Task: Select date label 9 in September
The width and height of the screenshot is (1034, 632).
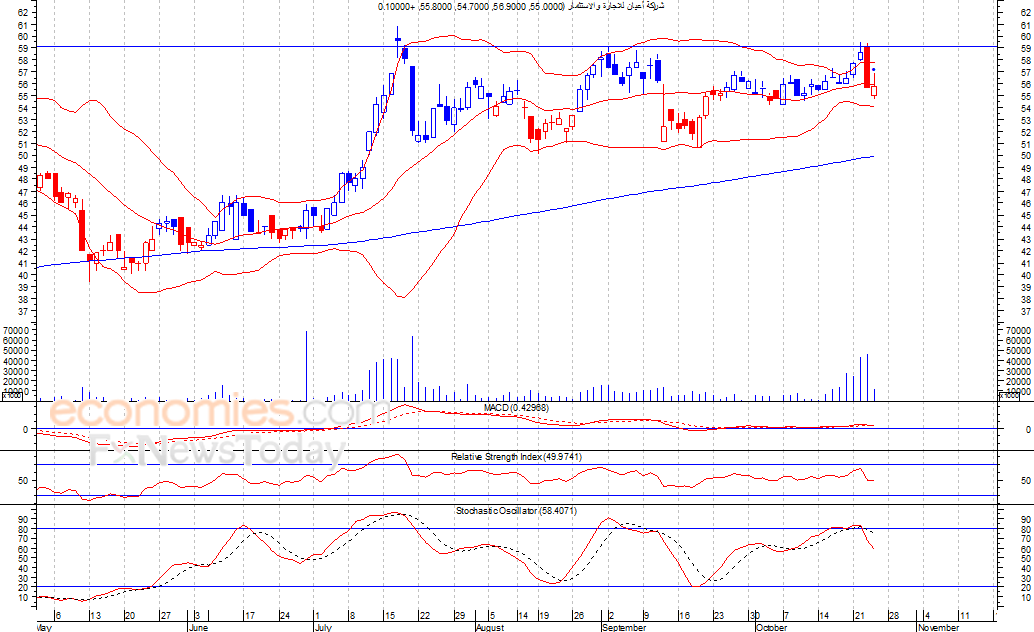Action: point(646,616)
